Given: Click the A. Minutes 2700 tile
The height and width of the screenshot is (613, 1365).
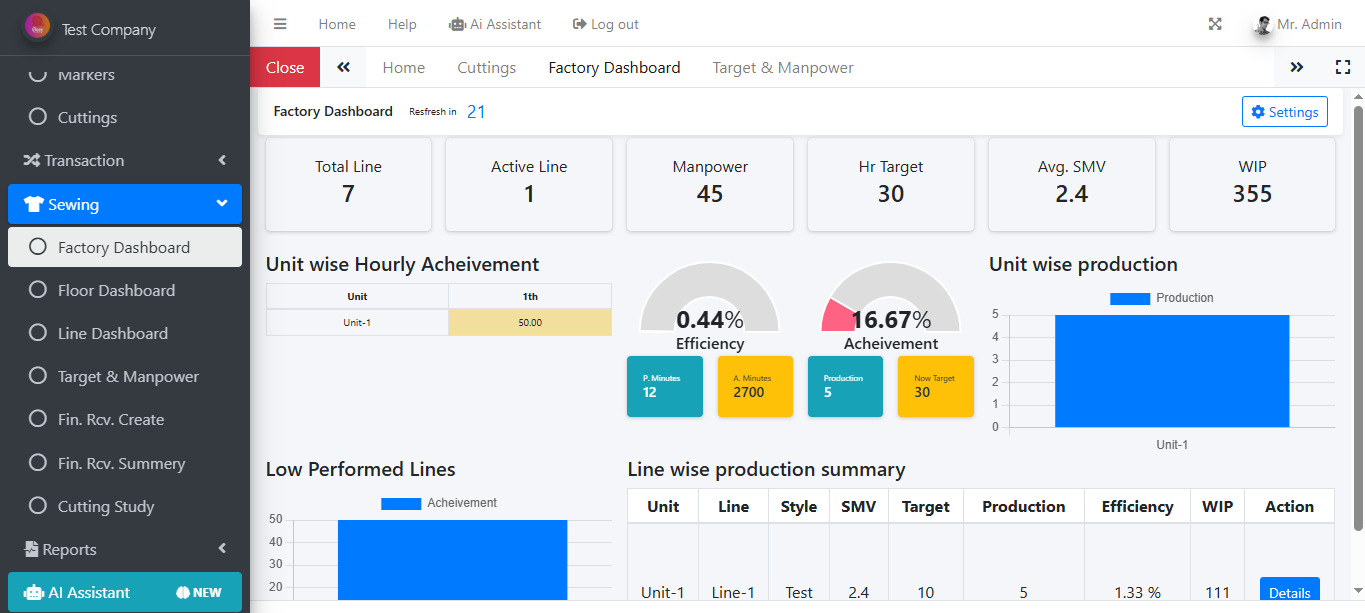Looking at the screenshot, I should tap(755, 386).
